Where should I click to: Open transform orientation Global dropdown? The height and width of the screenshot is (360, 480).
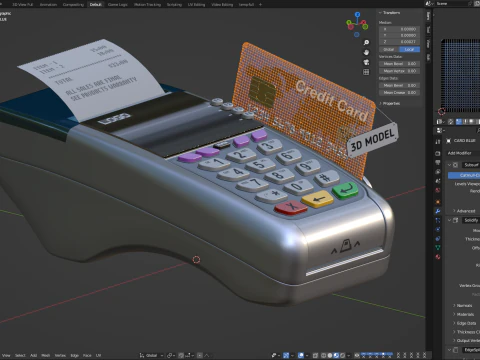(x=152, y=355)
